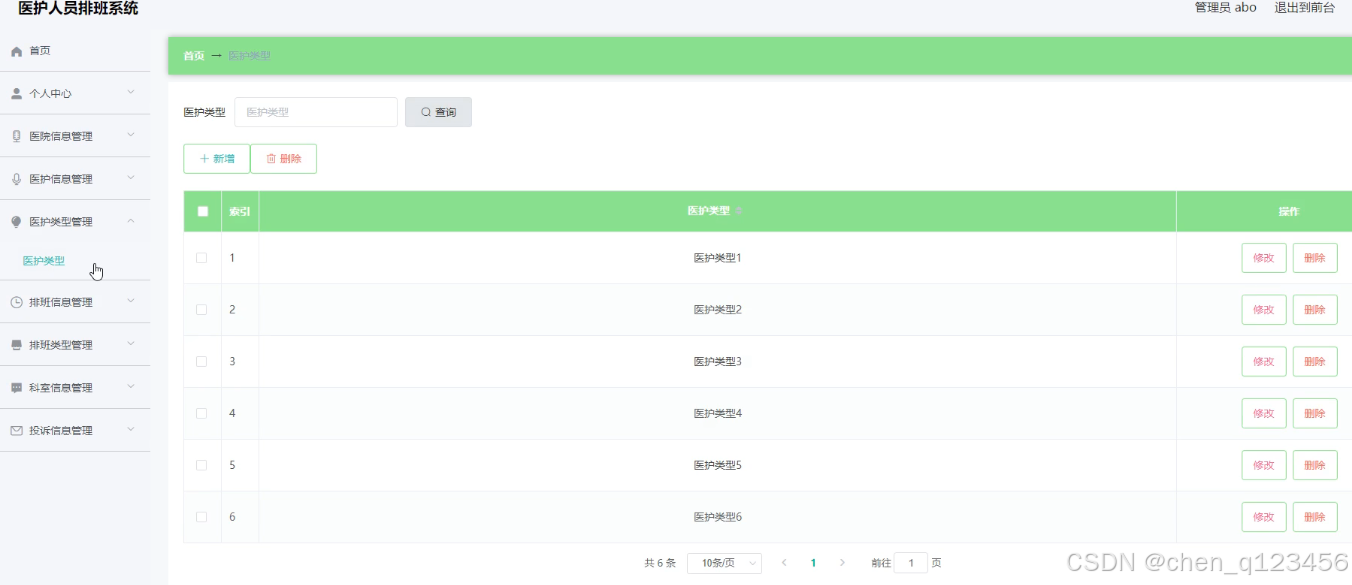Click the 新增 add button

[x=216, y=159]
